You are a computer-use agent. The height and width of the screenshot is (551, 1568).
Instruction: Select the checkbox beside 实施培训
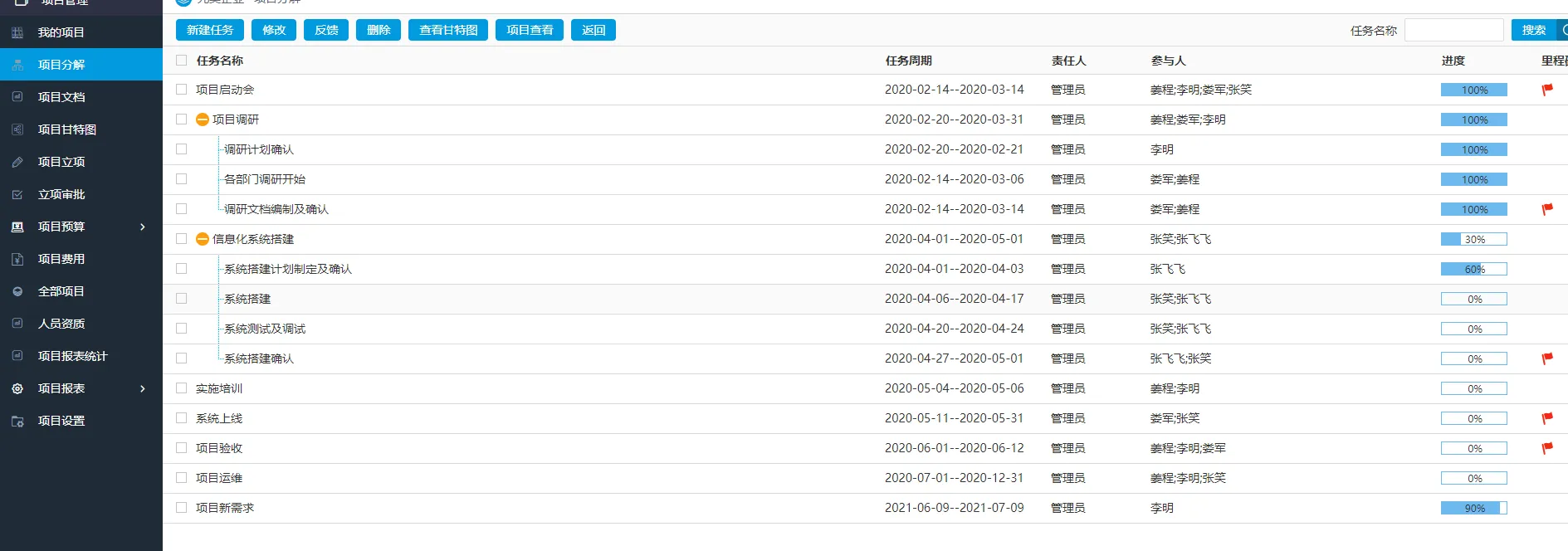pyautogui.click(x=182, y=388)
